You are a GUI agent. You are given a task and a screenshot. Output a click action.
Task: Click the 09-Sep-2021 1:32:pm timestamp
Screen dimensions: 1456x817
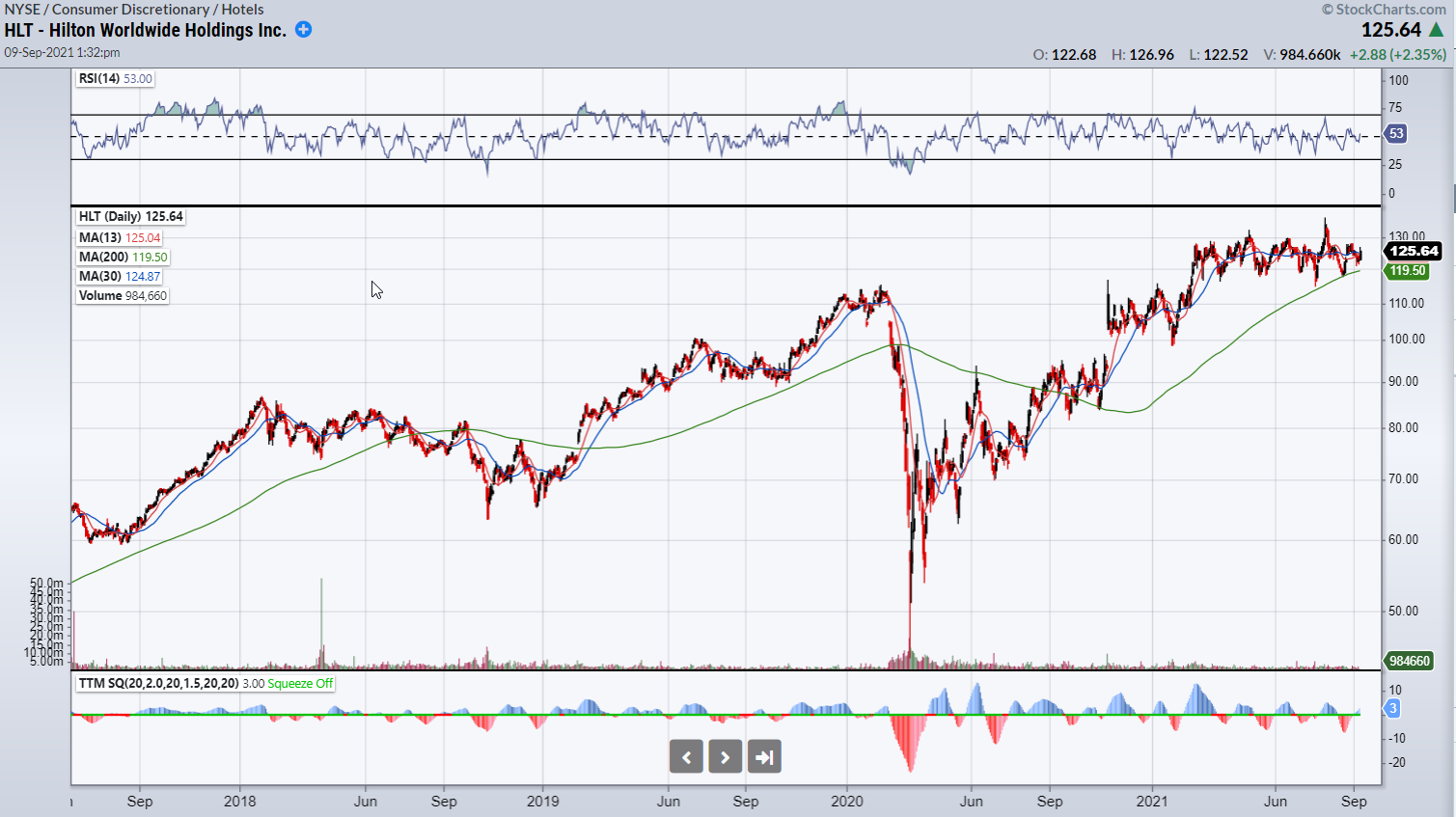point(62,52)
